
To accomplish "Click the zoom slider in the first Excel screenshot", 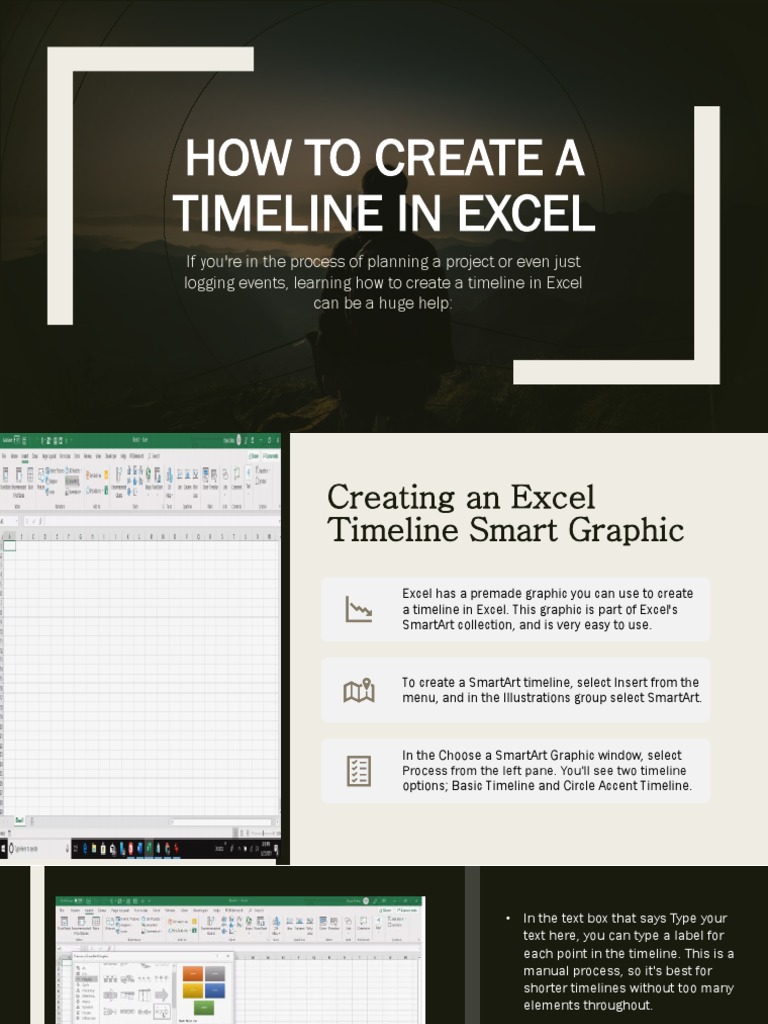I will tap(263, 833).
